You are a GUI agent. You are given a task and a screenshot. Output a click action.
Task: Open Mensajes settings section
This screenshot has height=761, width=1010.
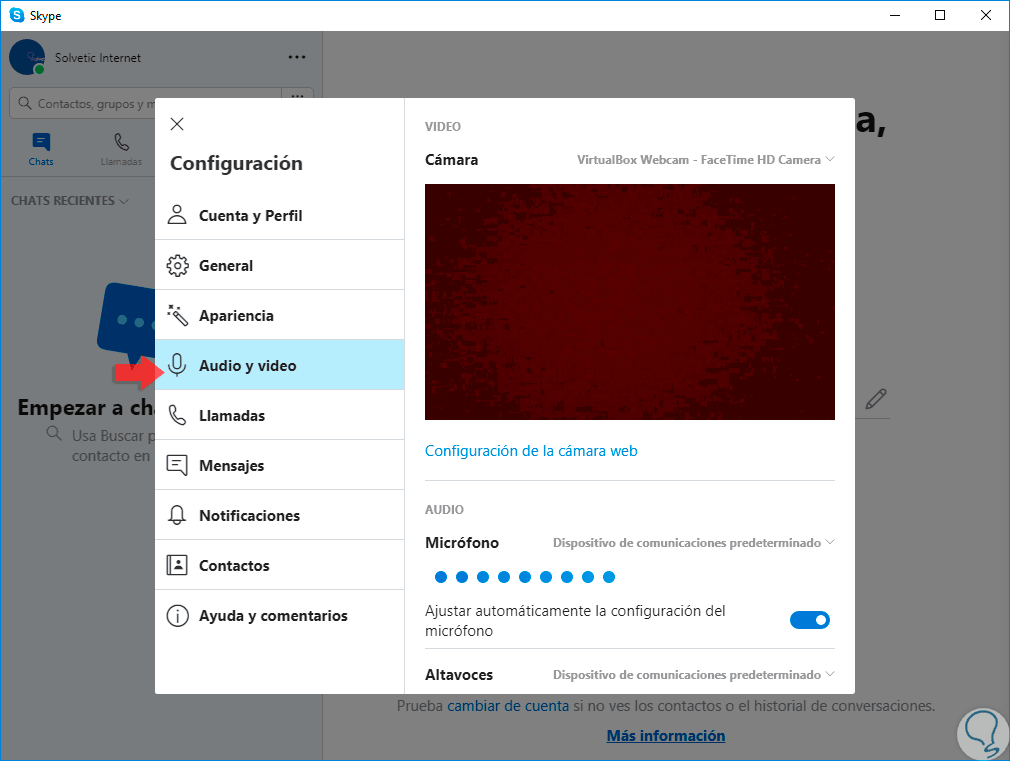click(x=280, y=465)
